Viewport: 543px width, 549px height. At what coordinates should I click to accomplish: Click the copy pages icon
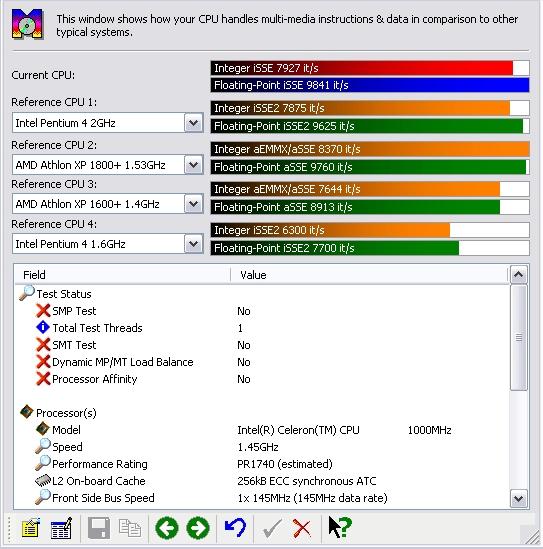(x=130, y=528)
